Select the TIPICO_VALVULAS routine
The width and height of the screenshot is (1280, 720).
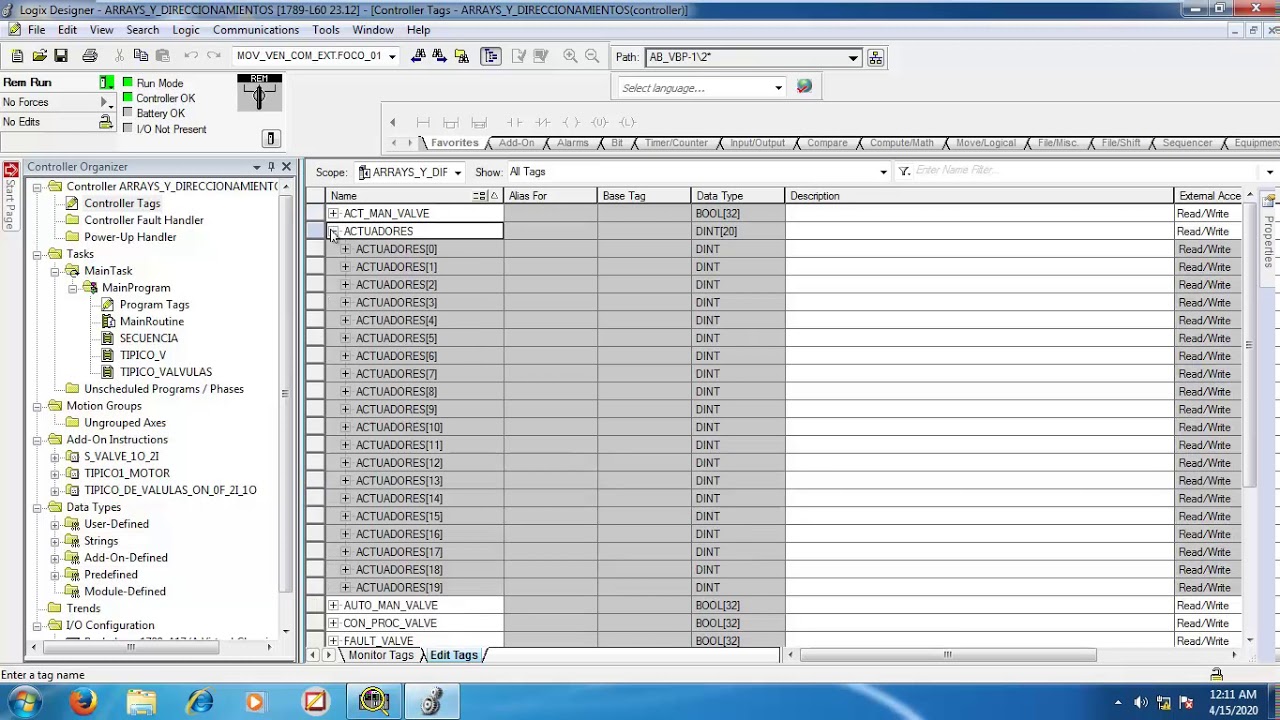166,372
